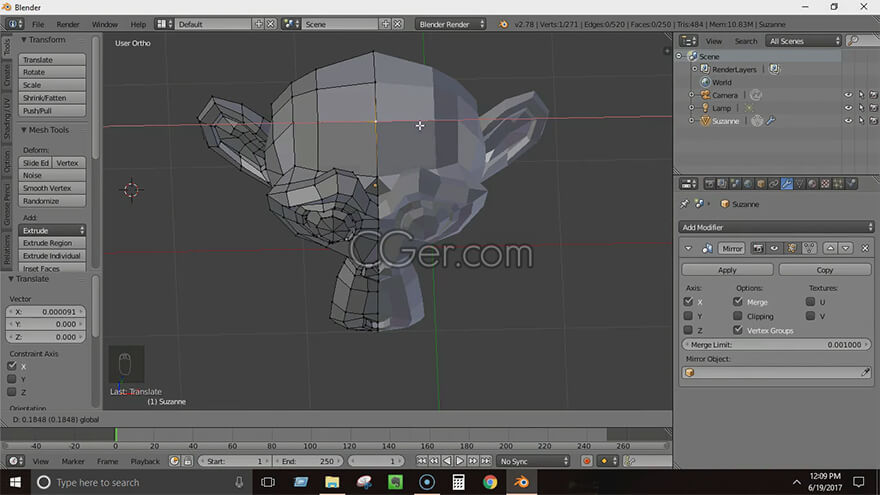This screenshot has height=495, width=880.
Task: Open File Explorer from the Windows taskbar
Action: [x=332, y=482]
